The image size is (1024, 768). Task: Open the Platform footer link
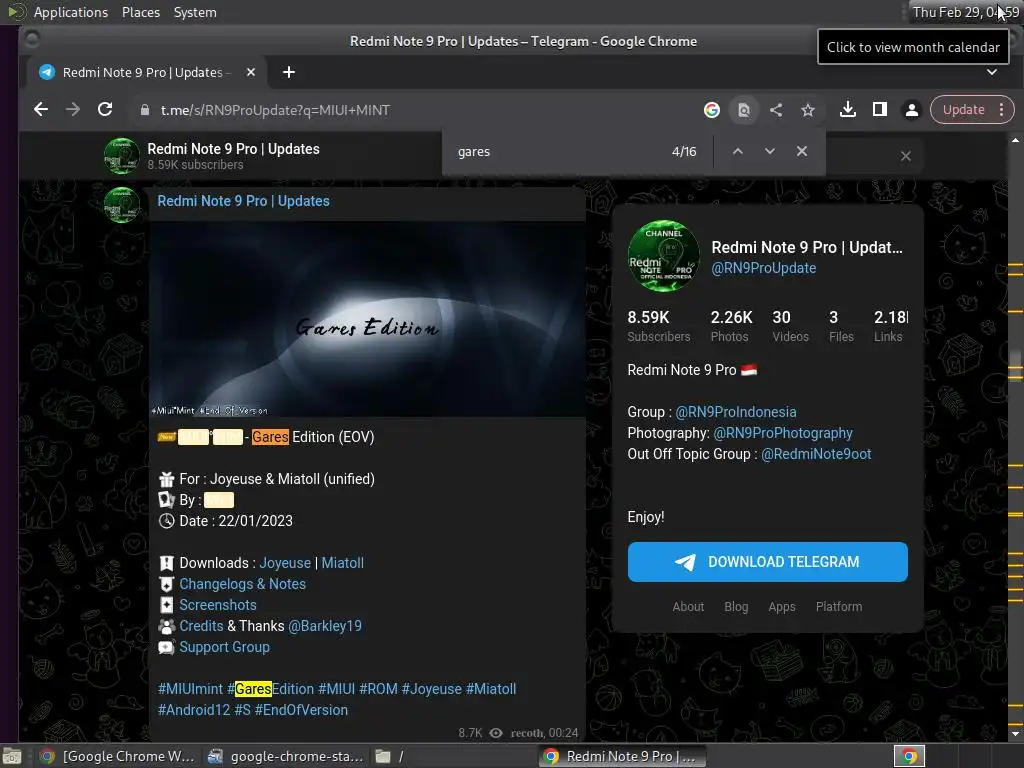click(839, 607)
